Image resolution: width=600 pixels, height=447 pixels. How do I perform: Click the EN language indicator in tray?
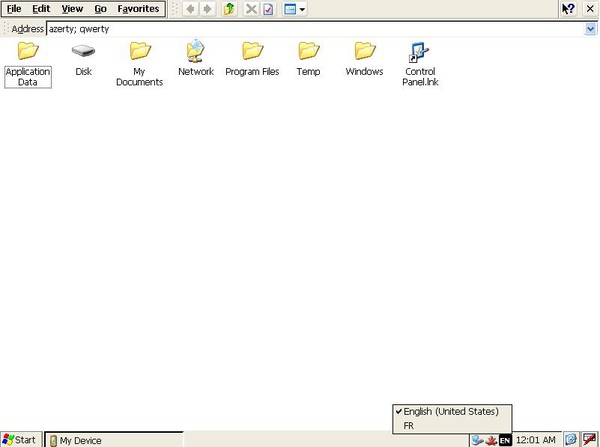[505, 439]
